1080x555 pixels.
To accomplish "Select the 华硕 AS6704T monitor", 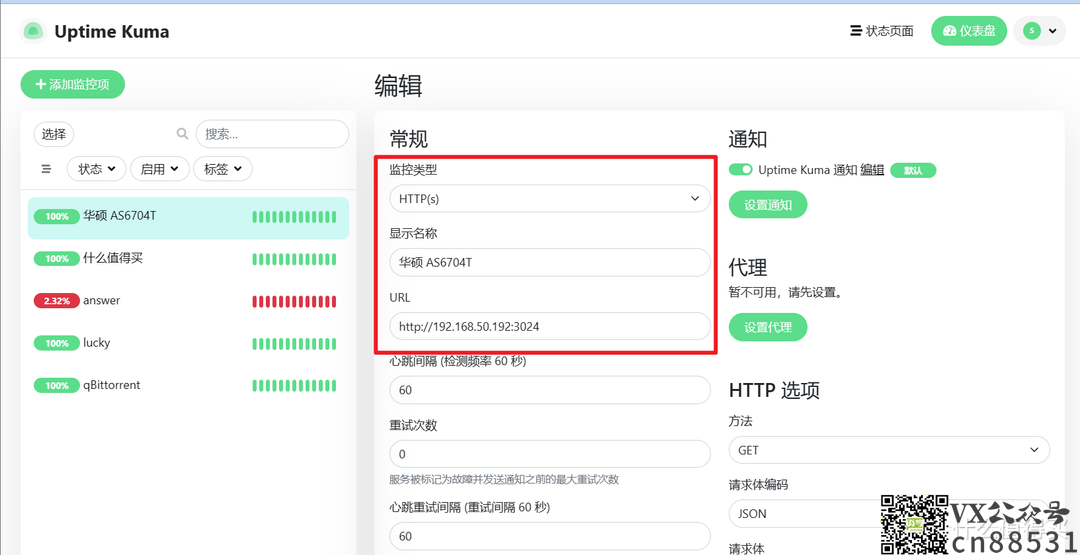I will coord(188,218).
